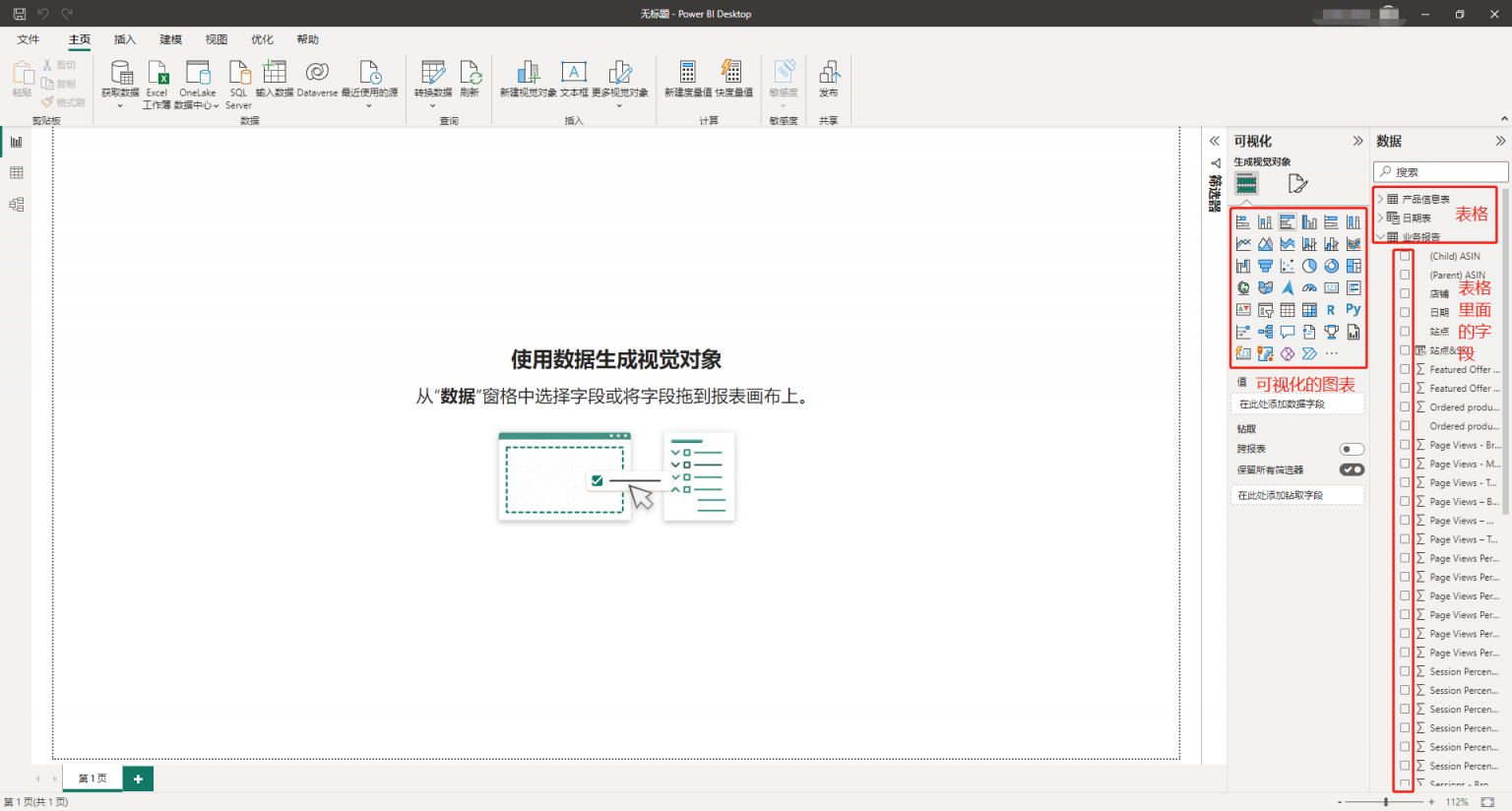Screen dimensions: 1512x811
Task: Choose the purple Power Apps visual
Action: click(1288, 353)
